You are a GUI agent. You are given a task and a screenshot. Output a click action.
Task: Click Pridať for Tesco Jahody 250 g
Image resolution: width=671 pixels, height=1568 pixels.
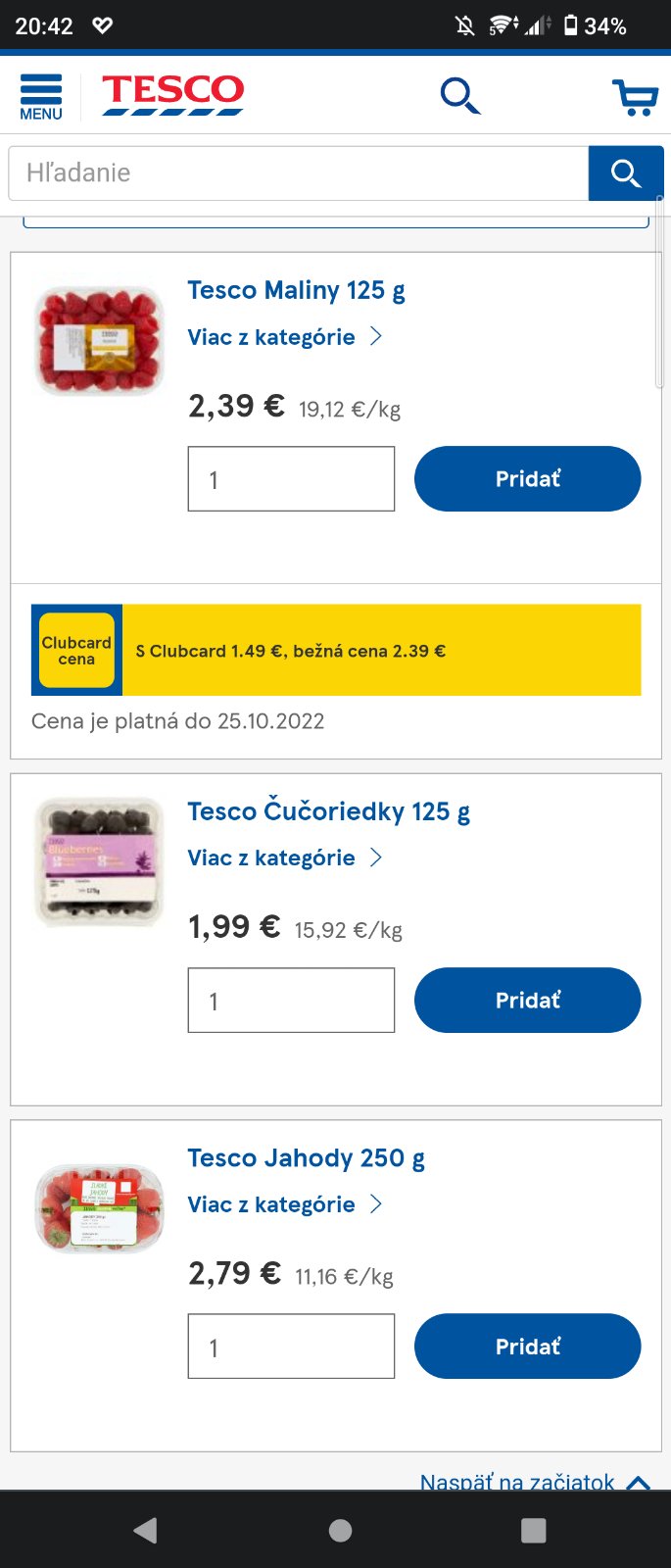pos(527,1346)
